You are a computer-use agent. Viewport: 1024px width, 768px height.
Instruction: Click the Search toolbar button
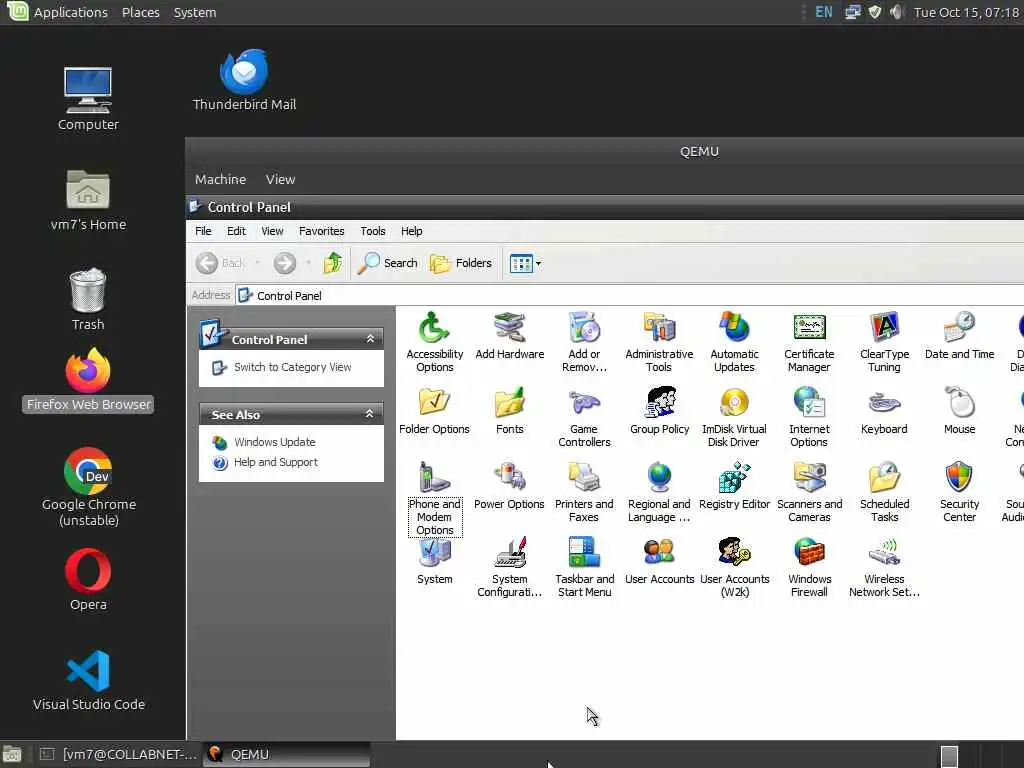click(x=388, y=263)
